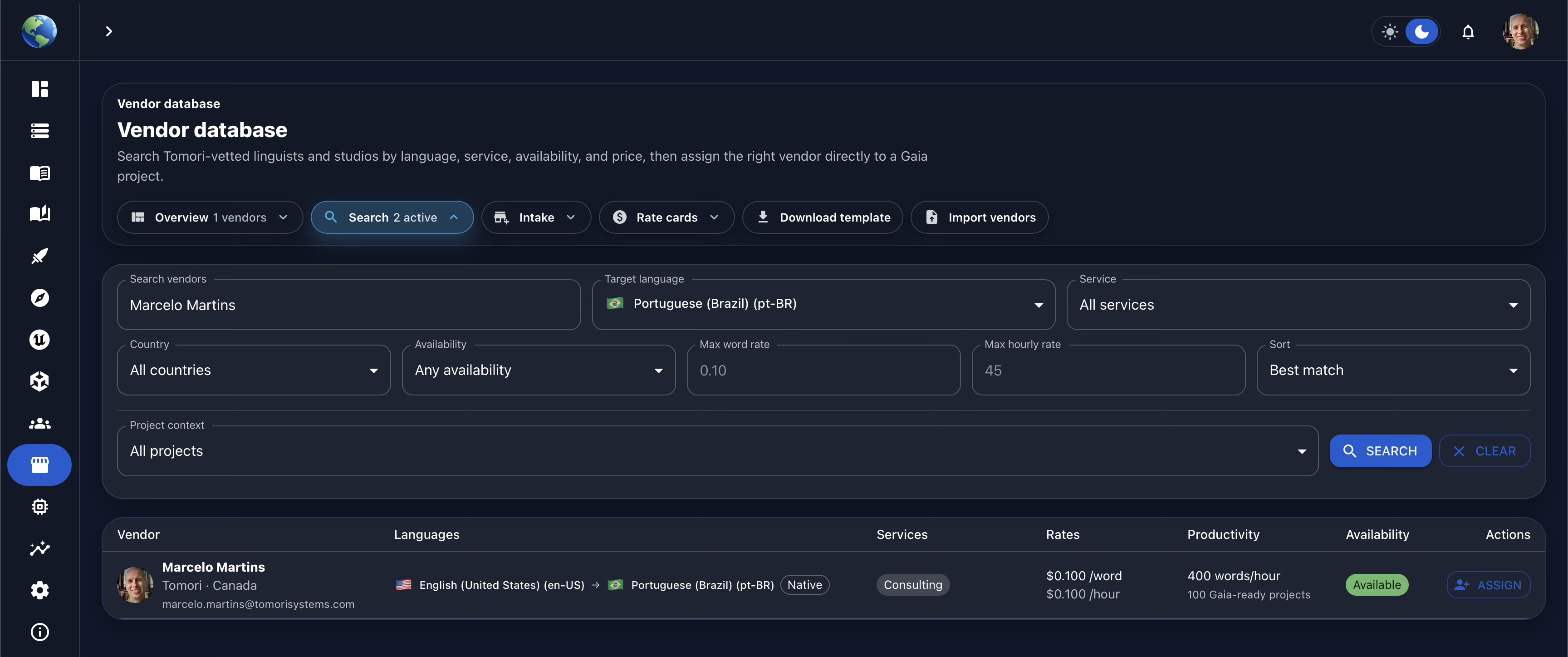Screen dimensions: 1568x657
Task: Click the marcelo.martins@tomorisystems.com email
Action: (258, 604)
